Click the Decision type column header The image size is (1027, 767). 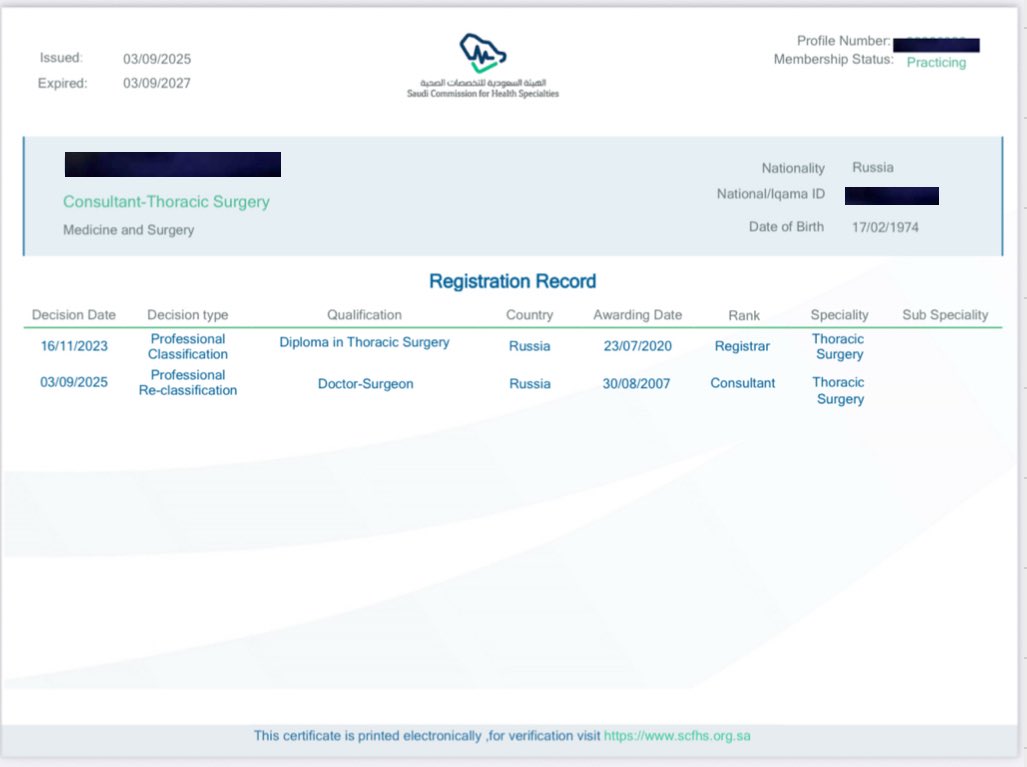[x=187, y=314]
